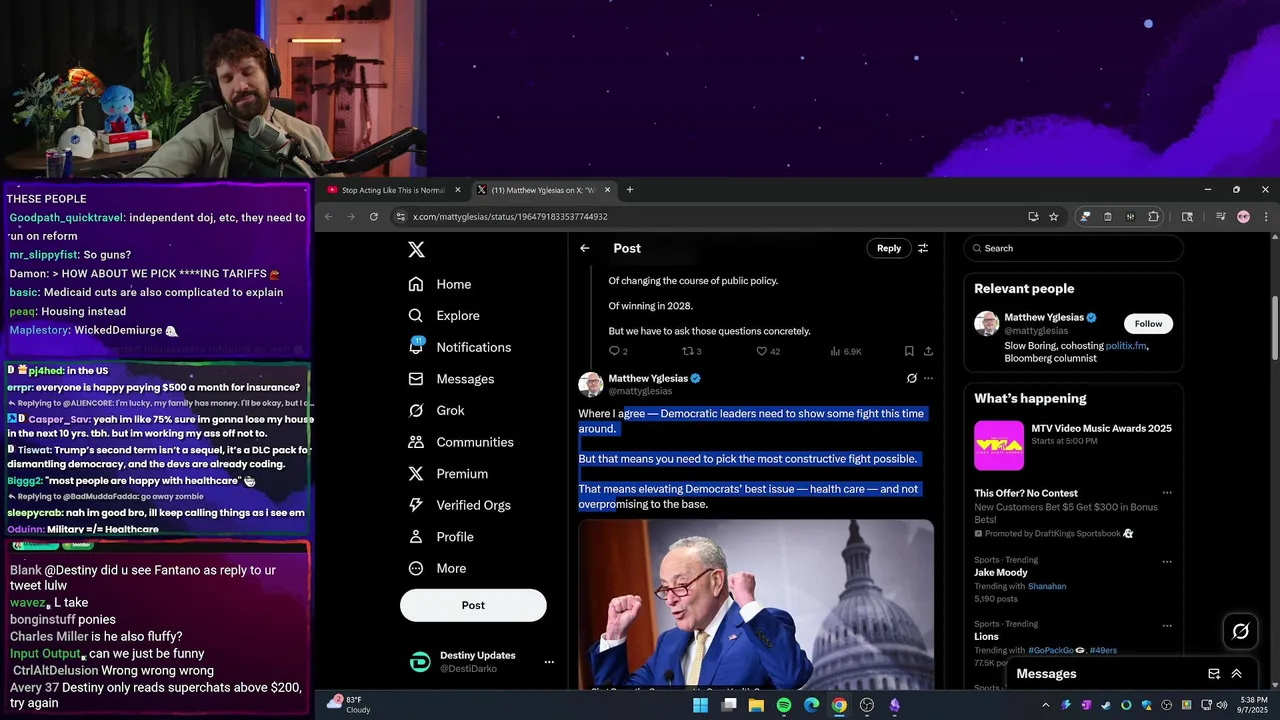
Task: Open Premium in the X sidebar
Action: point(448,473)
